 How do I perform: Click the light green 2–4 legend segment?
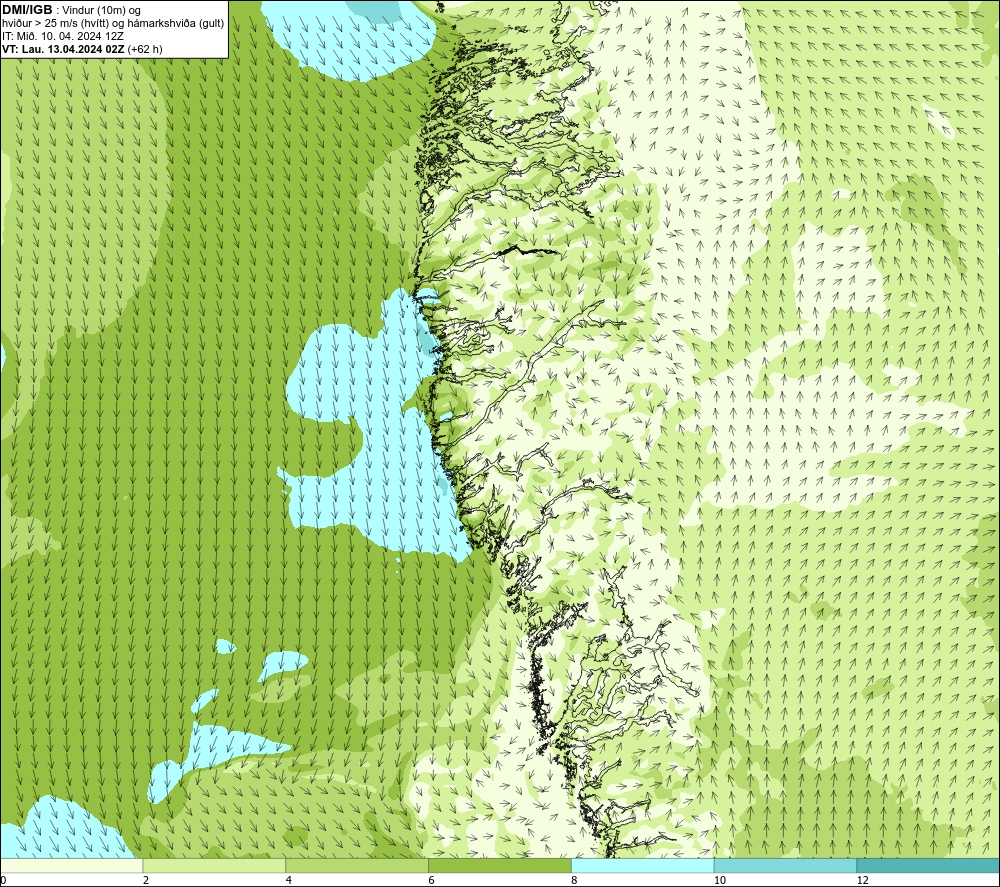pos(214,865)
